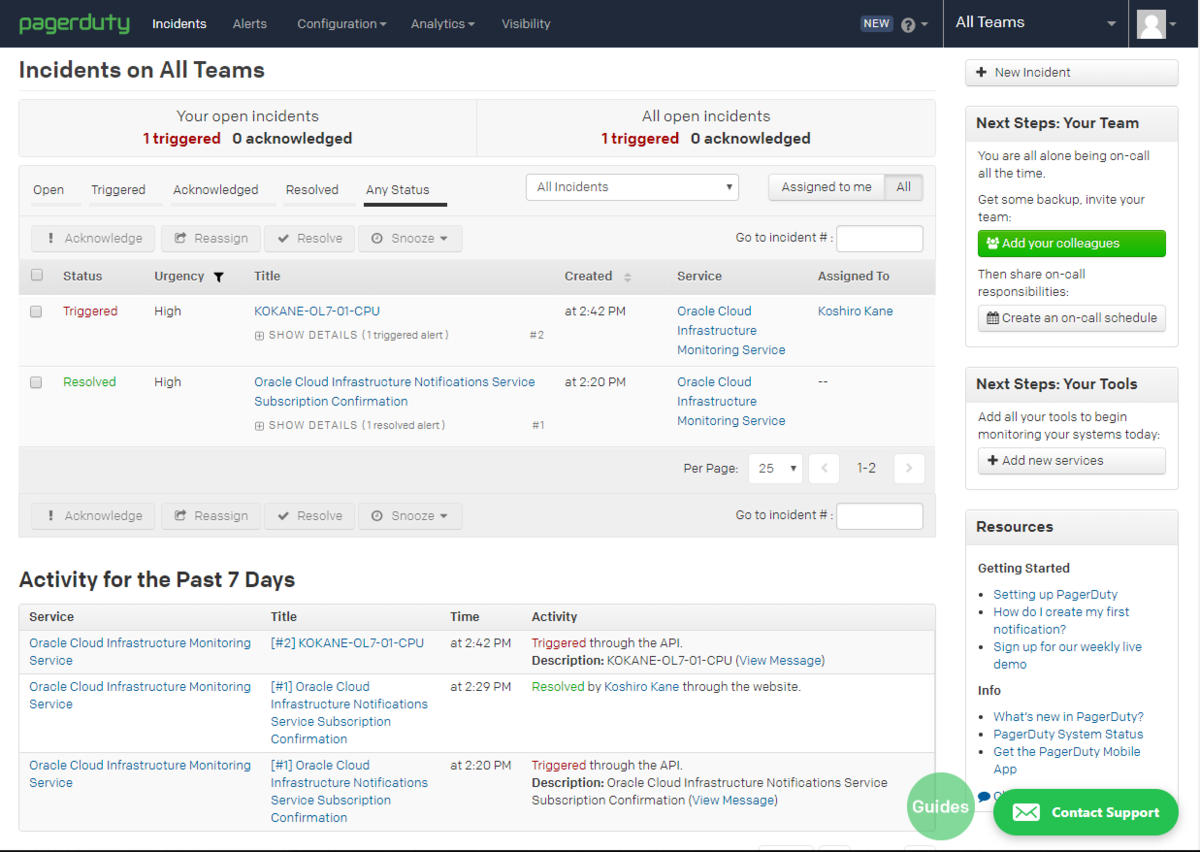Check the Triggered incident row checkbox
Viewport: 1200px width, 852px height.
[x=36, y=312]
